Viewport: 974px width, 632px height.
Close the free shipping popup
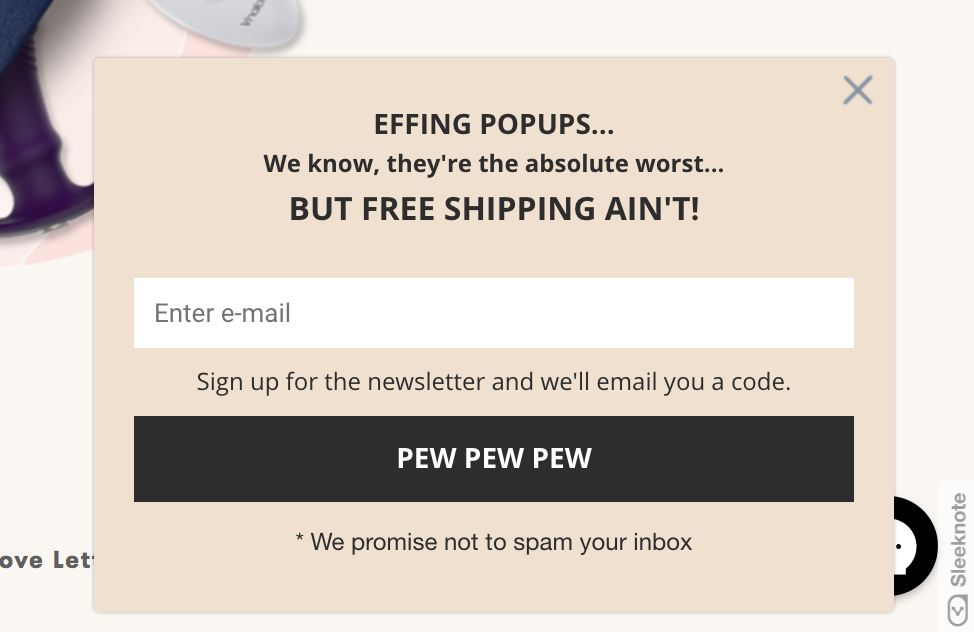click(x=857, y=90)
